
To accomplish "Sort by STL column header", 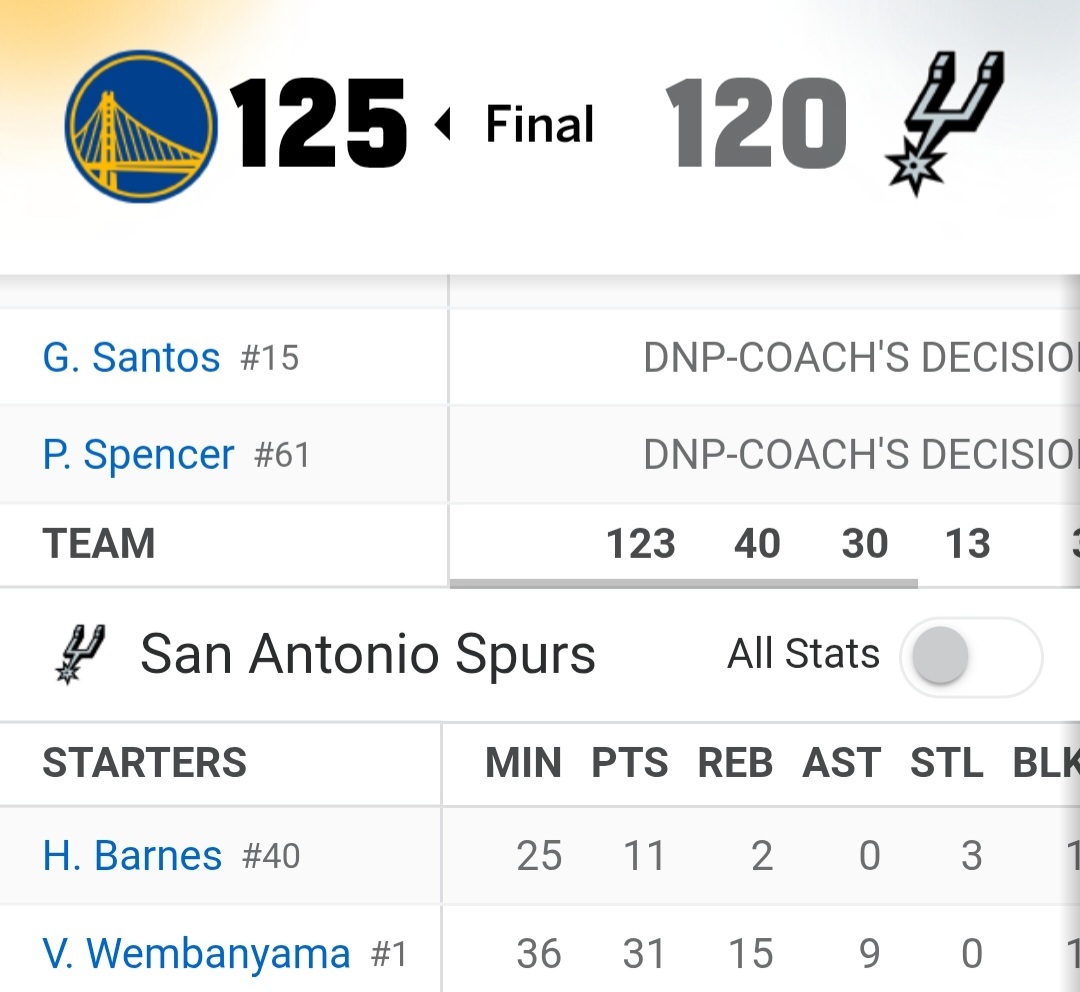I will tap(946, 763).
